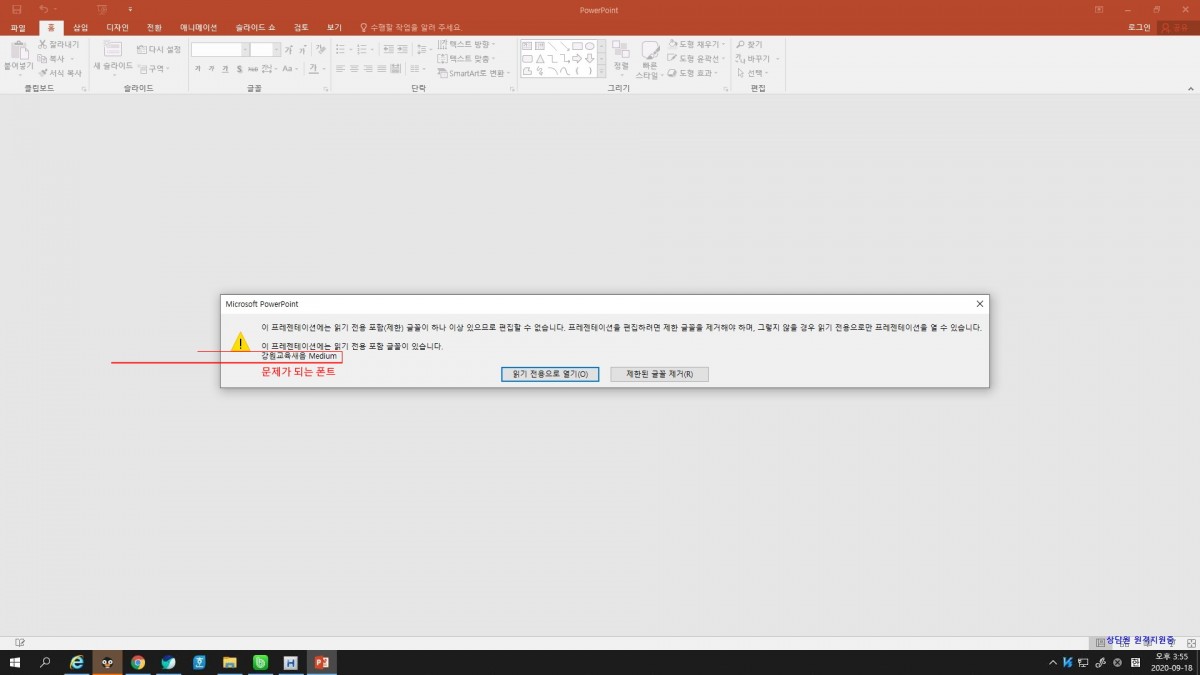This screenshot has height=675, width=1200.
Task: Open the font size combo box
Action: tap(265, 49)
